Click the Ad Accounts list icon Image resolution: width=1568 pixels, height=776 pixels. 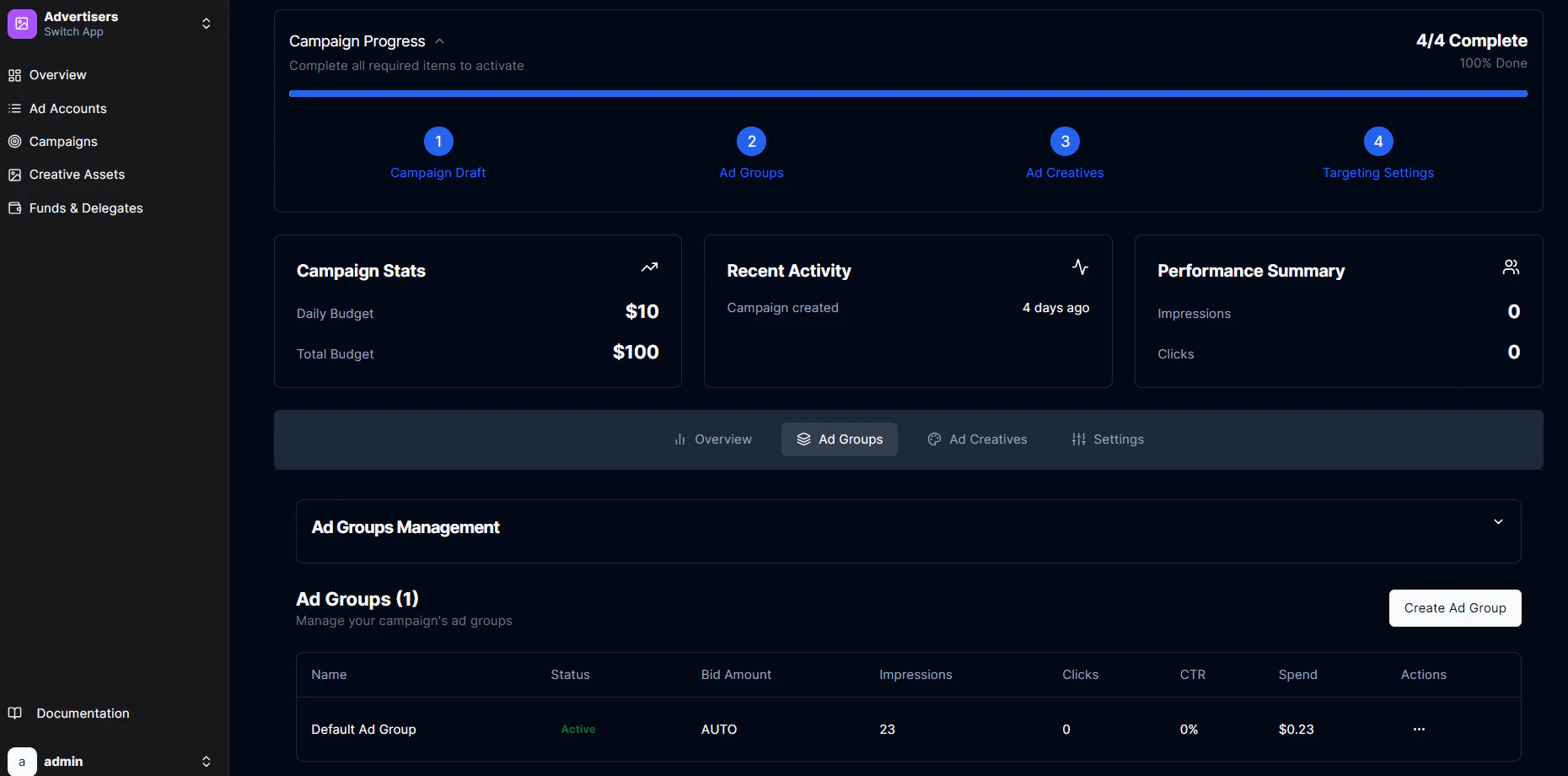(14, 109)
